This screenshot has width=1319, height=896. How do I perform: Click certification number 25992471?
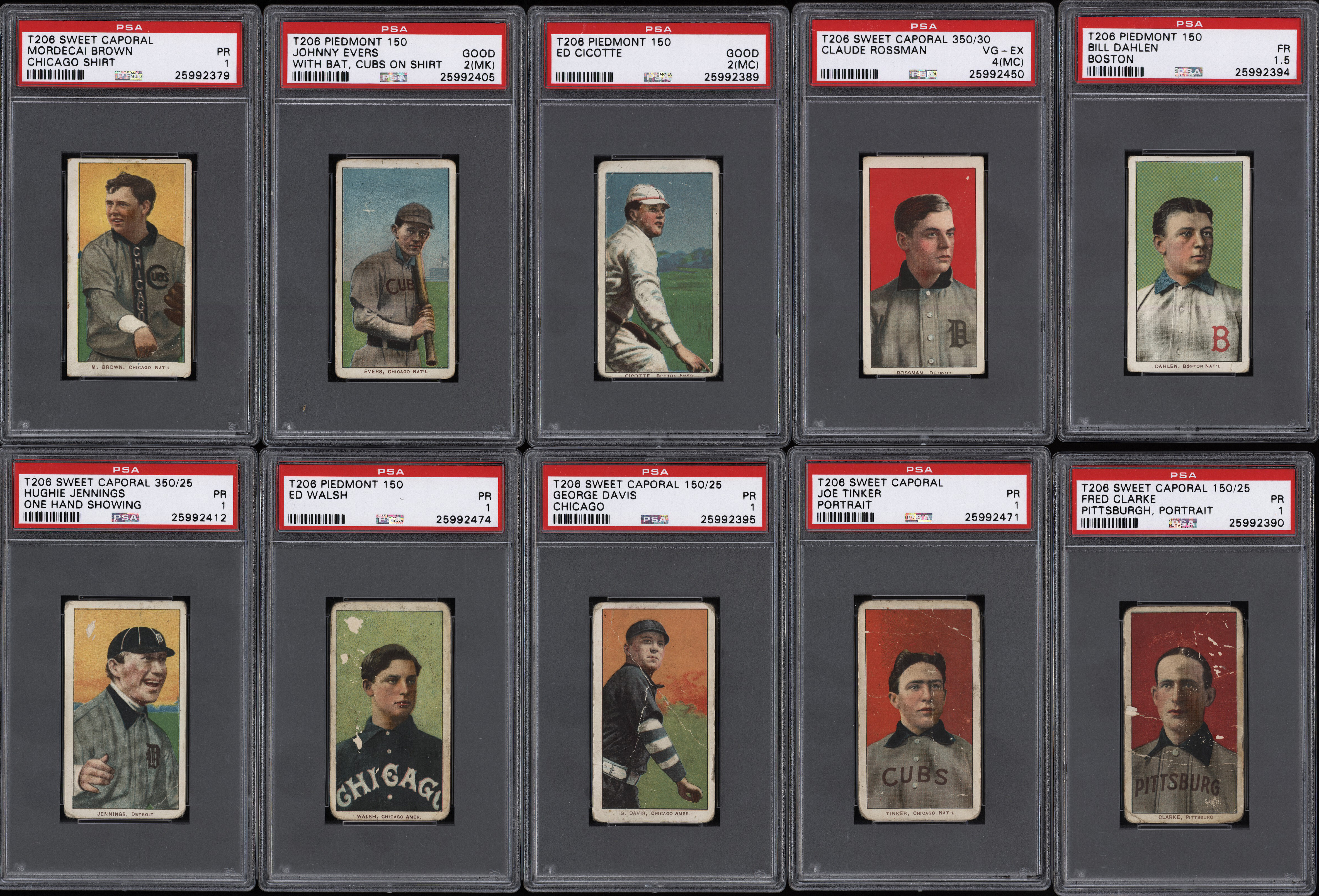992,518
